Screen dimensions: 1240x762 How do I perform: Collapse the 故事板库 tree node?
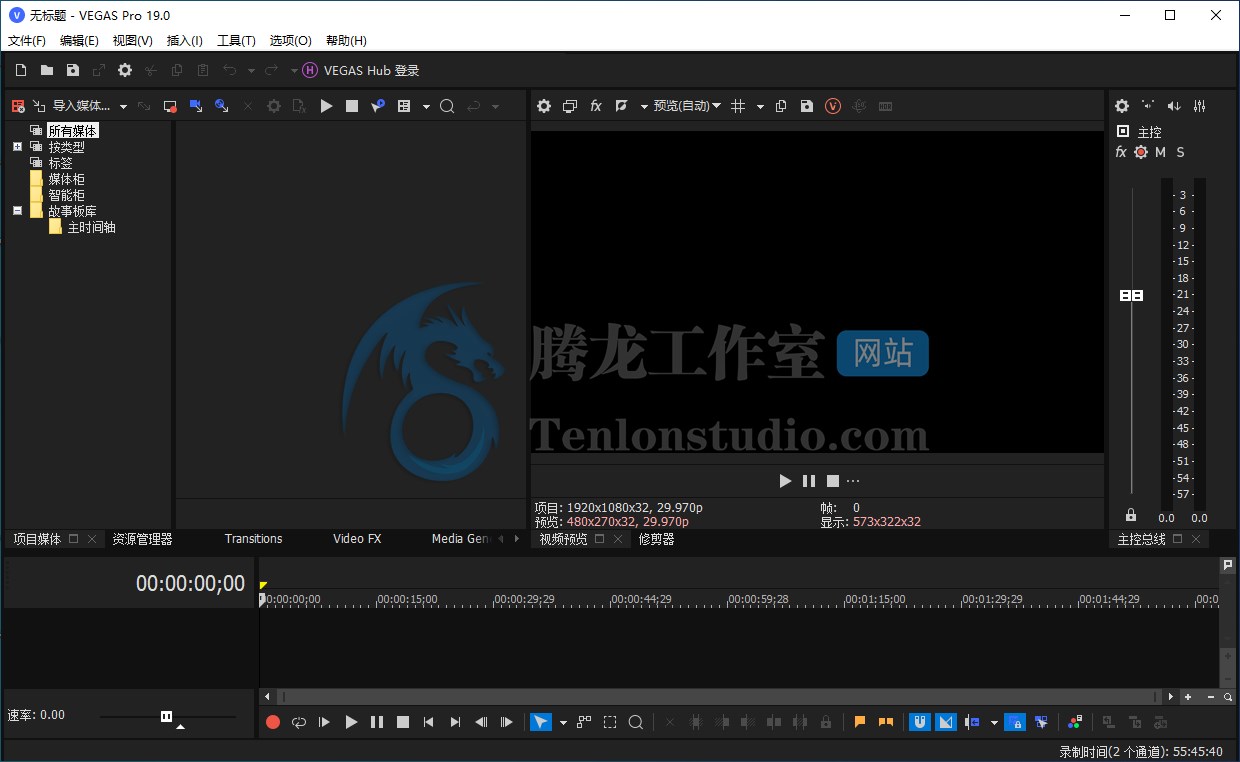(17, 211)
